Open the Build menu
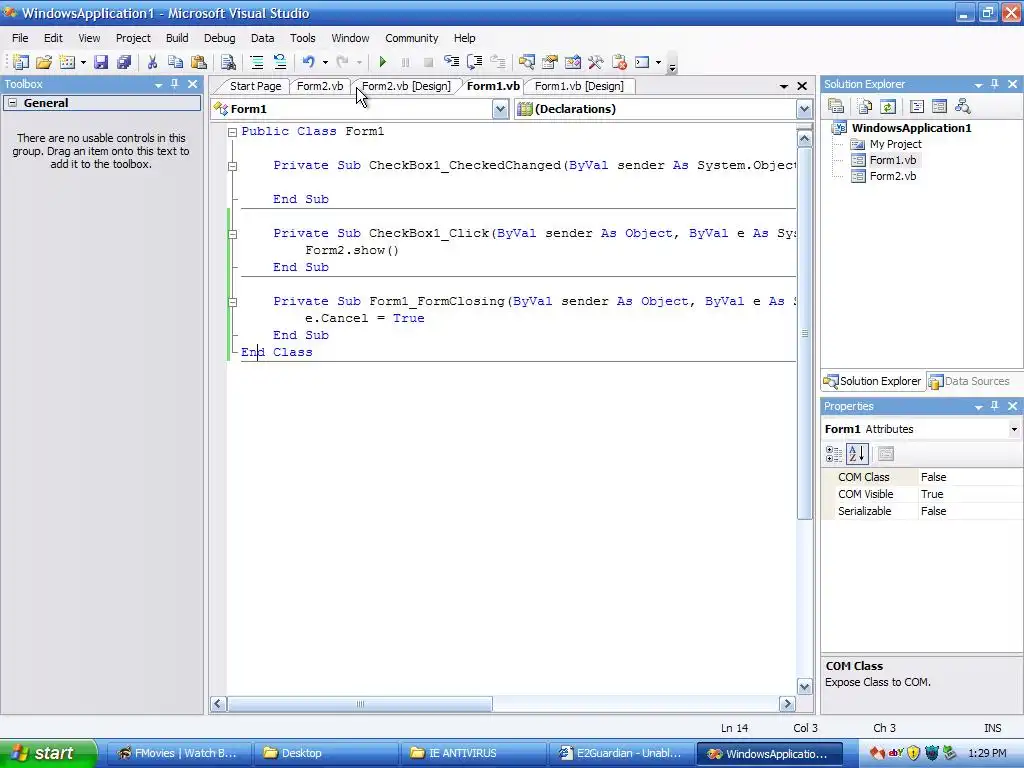Image resolution: width=1024 pixels, height=768 pixels. point(177,38)
